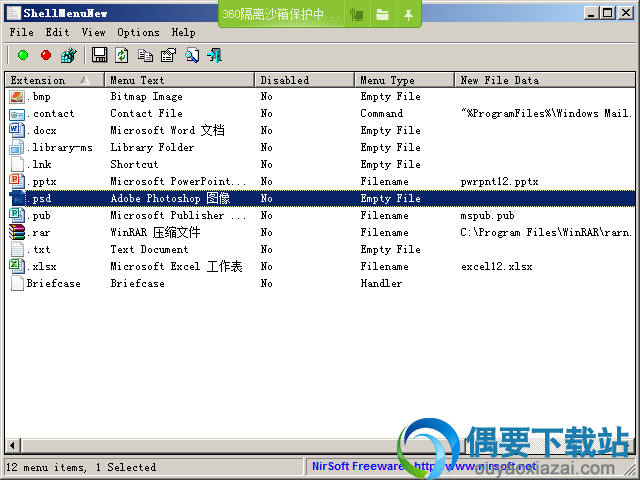Click the Photoshop icon of .psd row
640x480 pixels.
point(17,199)
